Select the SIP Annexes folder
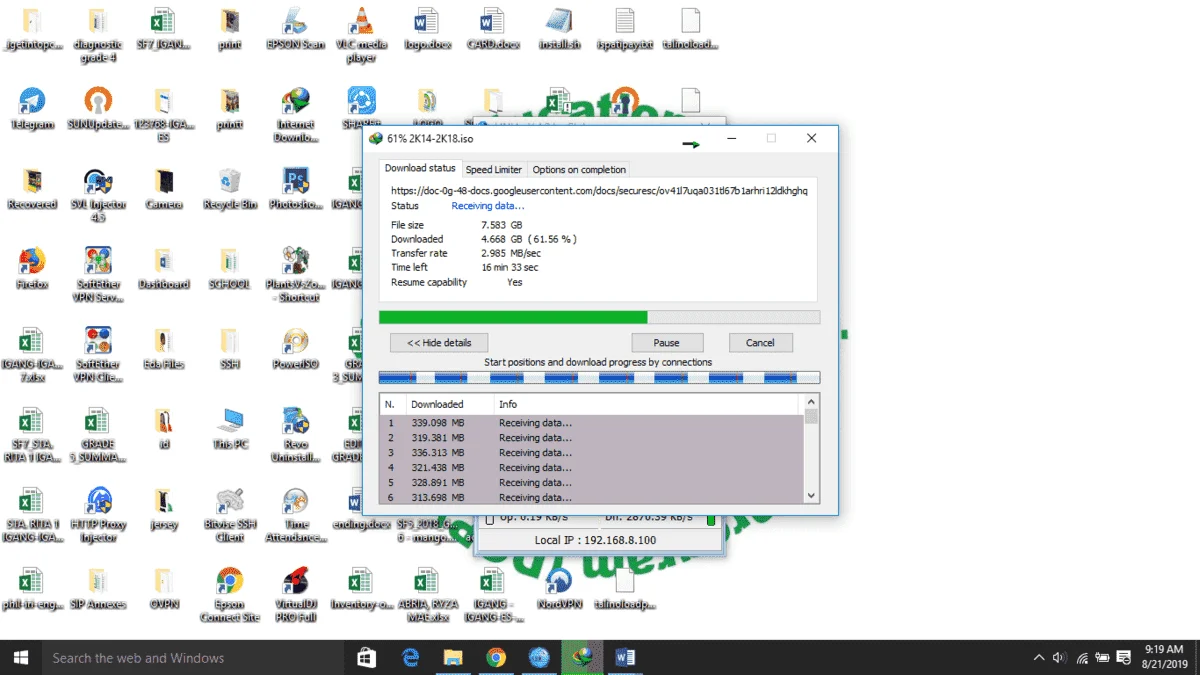Image resolution: width=1200 pixels, height=675 pixels. (98, 589)
